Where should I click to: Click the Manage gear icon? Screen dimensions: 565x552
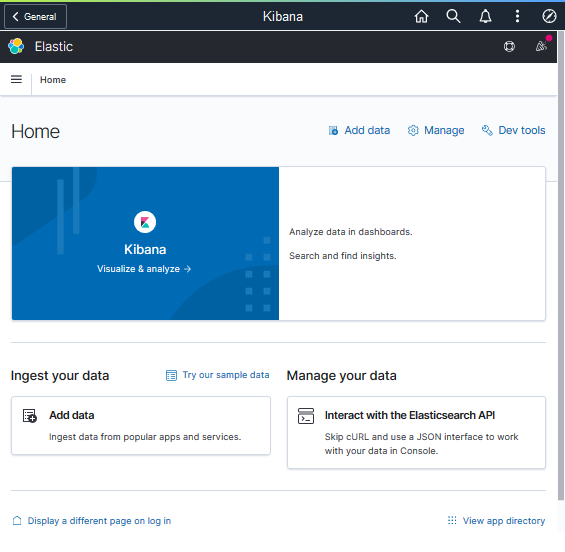click(x=413, y=130)
